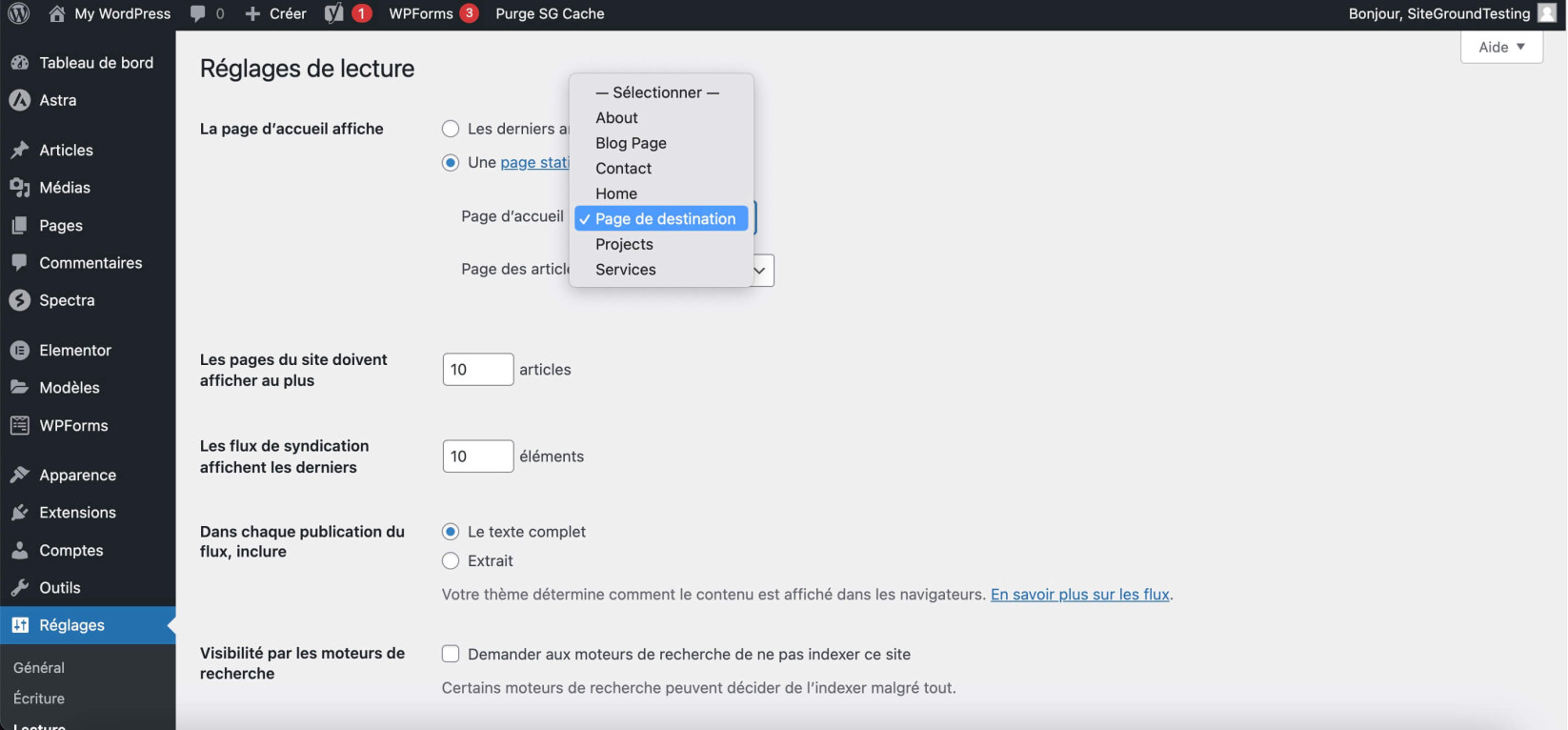Click the Apparence paintbrush icon
Viewport: 1568px width, 730px height.
[19, 475]
